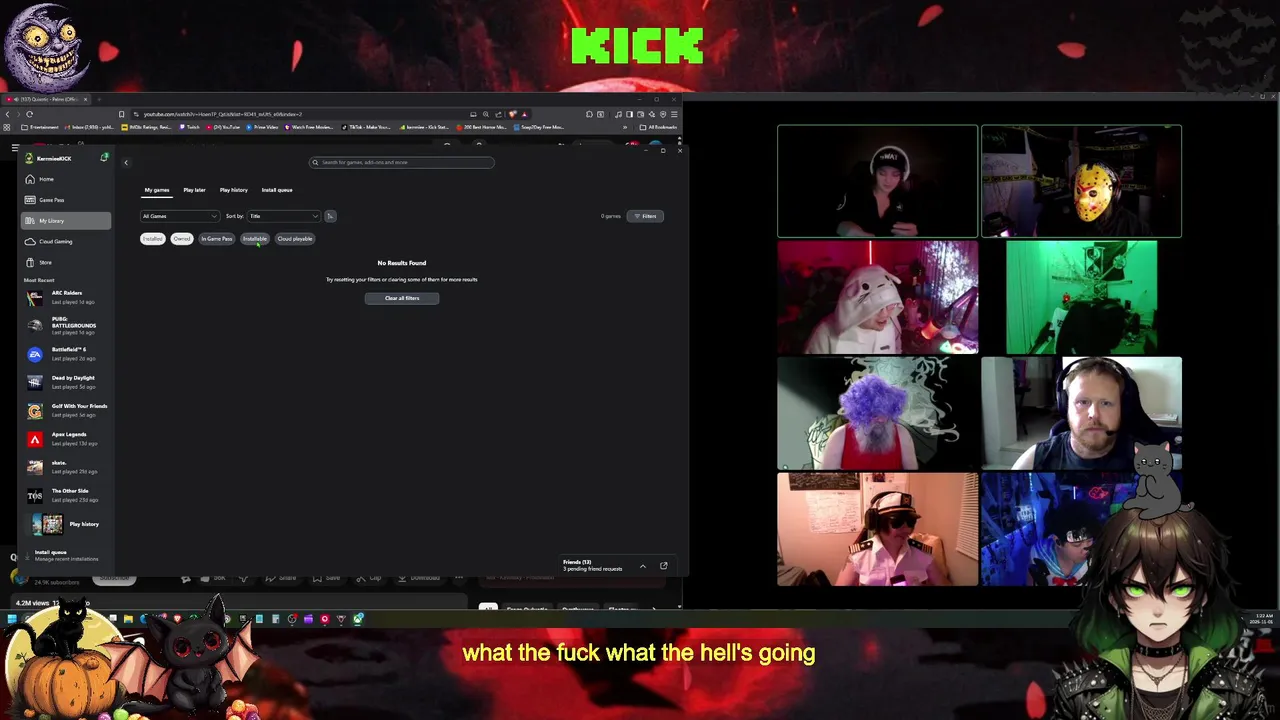
Task: Open the TikTok bookmark
Action: 366,127
